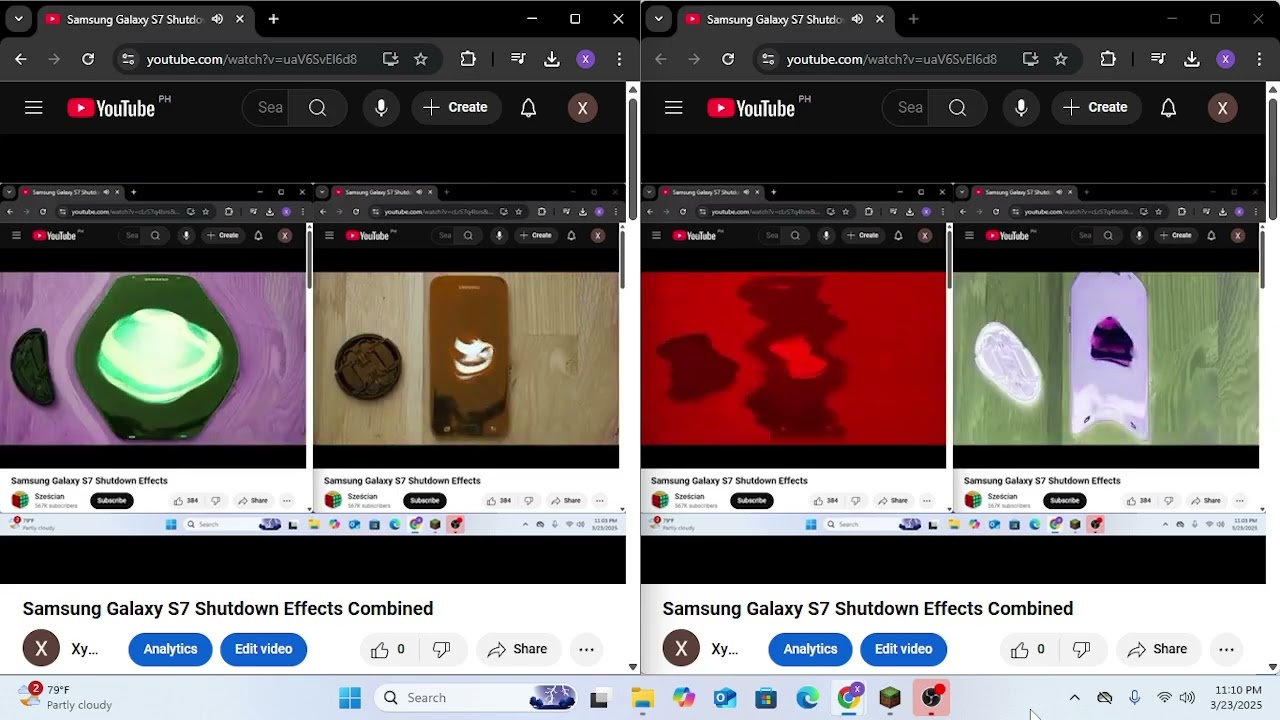
Task: Click Create button in left window
Action: [x=456, y=108]
